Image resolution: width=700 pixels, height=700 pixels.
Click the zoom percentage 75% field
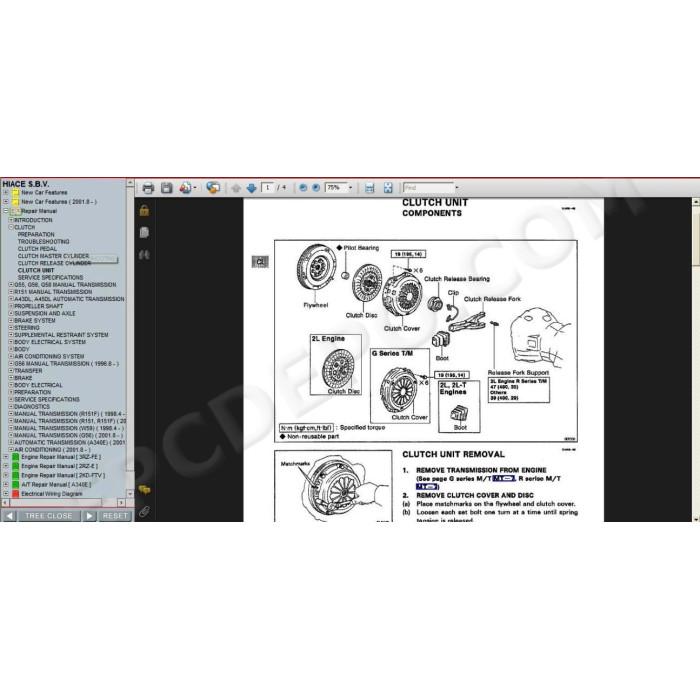336,188
